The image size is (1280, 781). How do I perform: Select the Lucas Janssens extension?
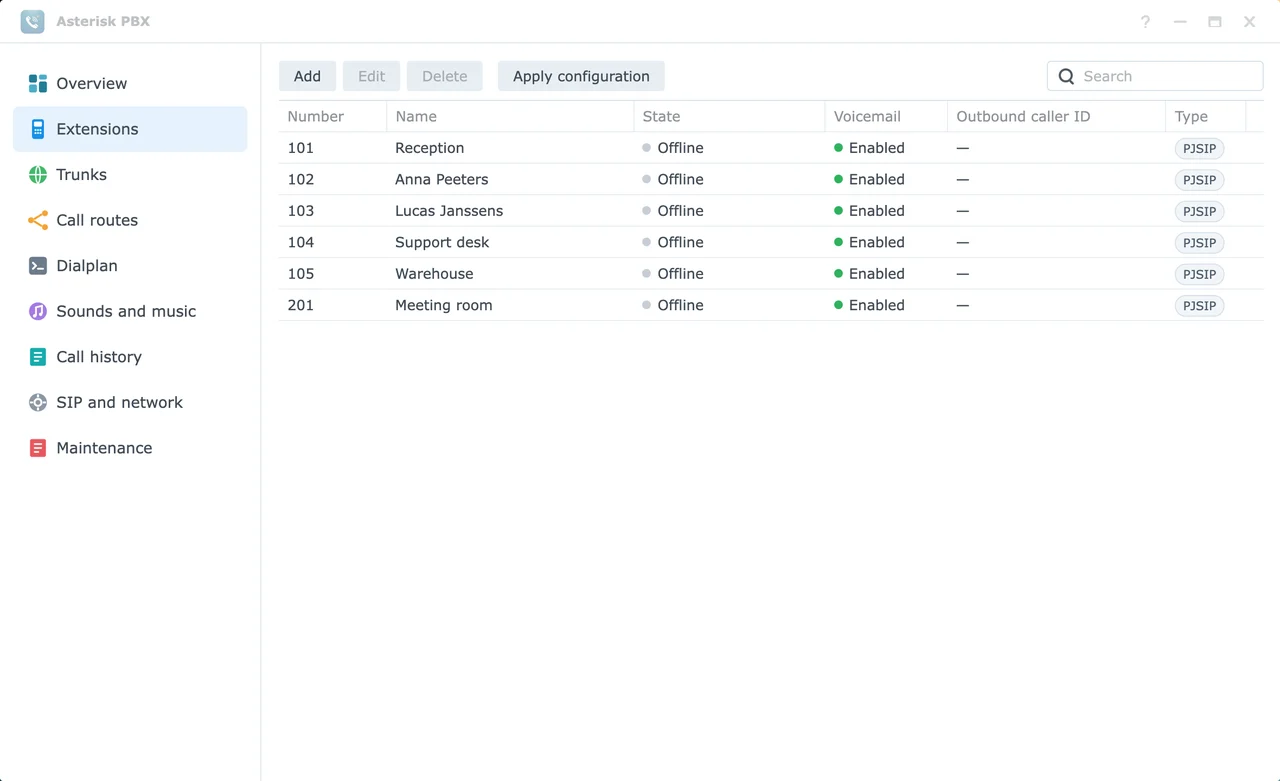tap(771, 211)
